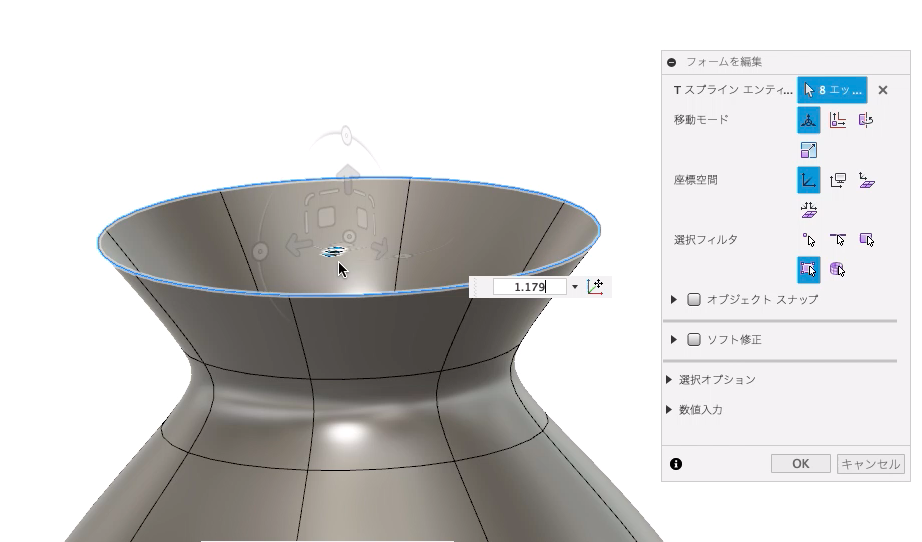
Task: Set selection filter to all entities
Action: (809, 270)
